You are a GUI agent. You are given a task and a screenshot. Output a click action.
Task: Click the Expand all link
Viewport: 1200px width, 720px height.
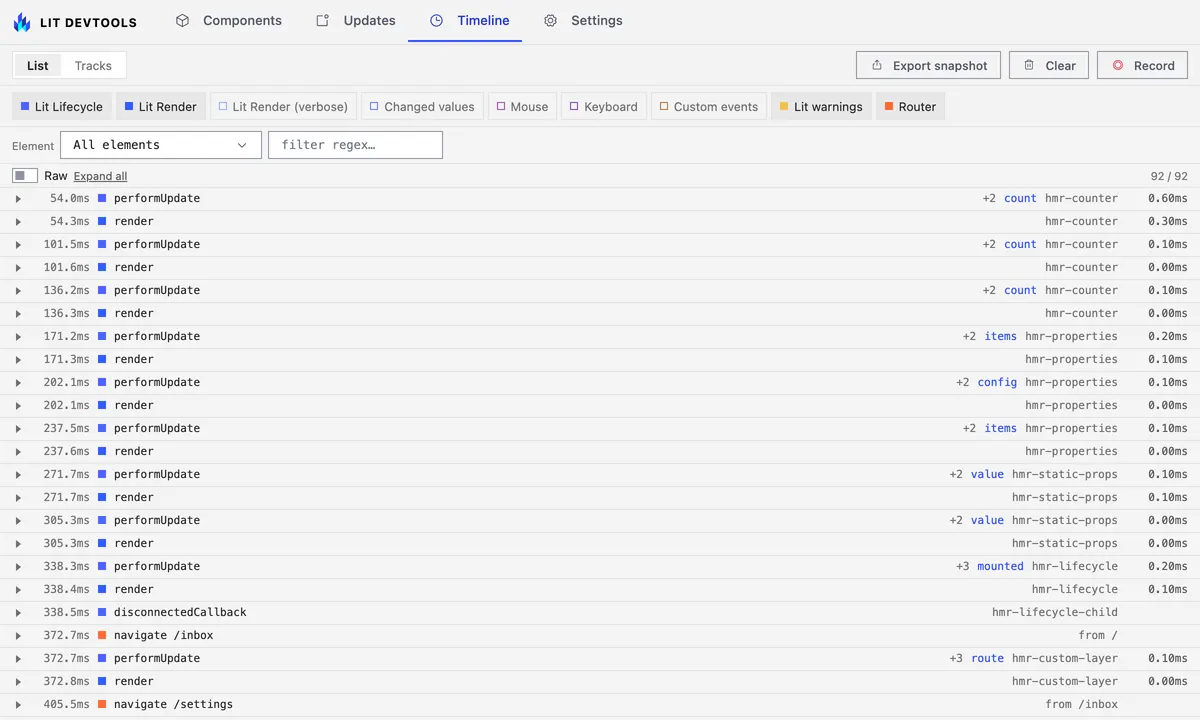[100, 176]
